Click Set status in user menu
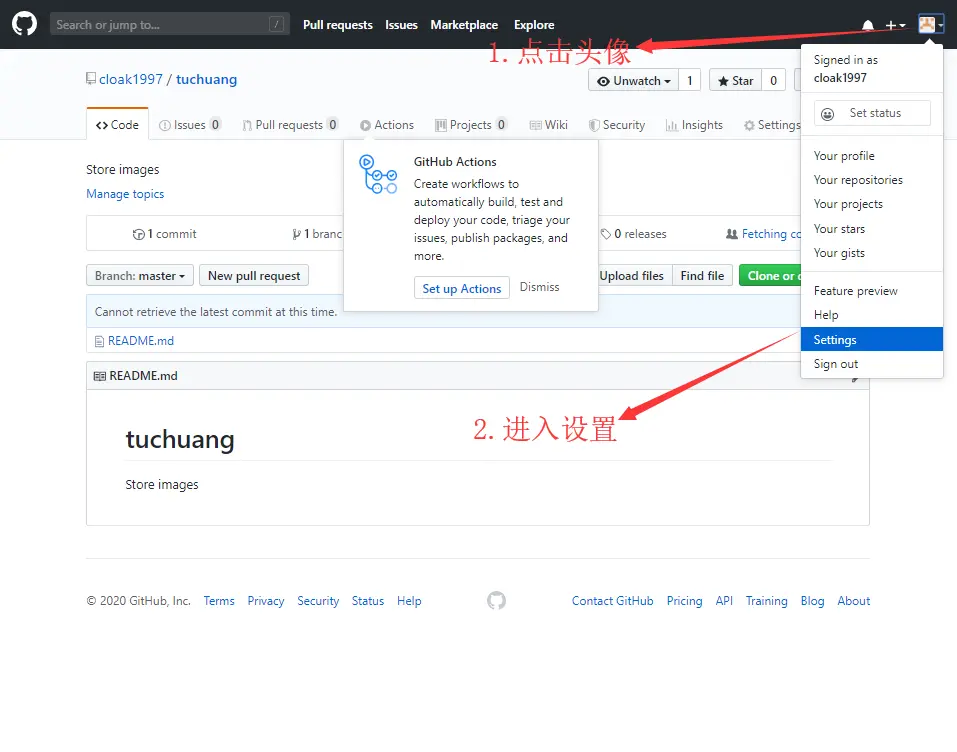The image size is (957, 752). 872,113
